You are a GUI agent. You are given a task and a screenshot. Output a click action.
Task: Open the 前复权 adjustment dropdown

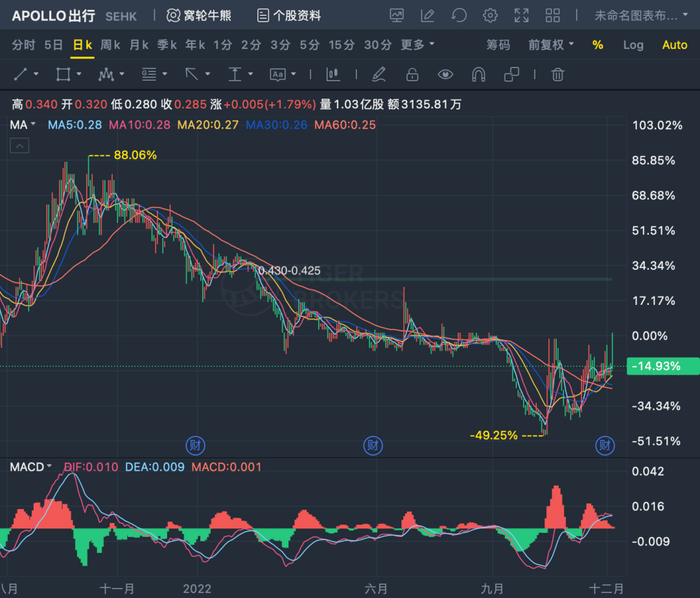551,45
